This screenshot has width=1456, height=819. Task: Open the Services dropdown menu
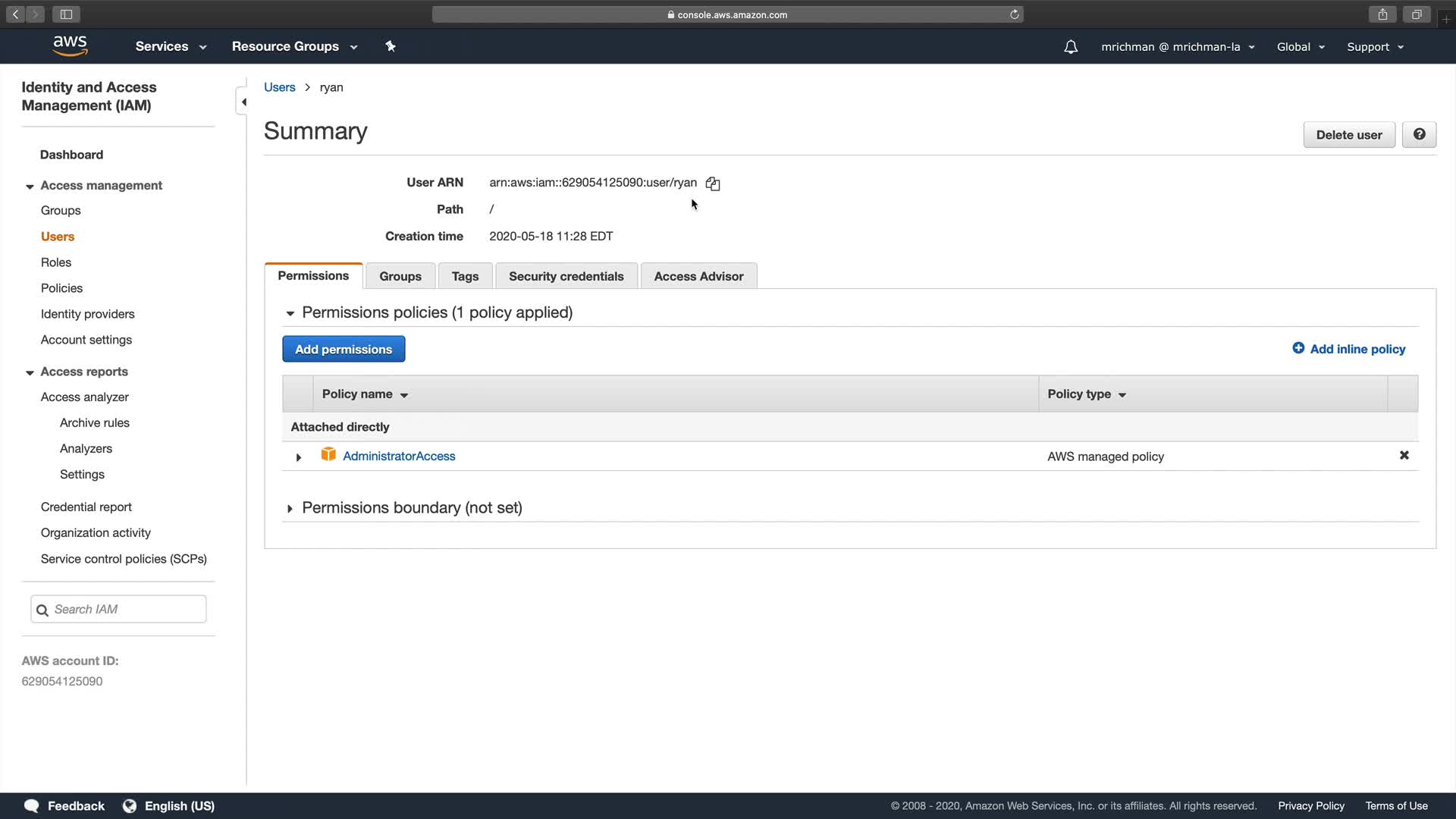(x=171, y=46)
